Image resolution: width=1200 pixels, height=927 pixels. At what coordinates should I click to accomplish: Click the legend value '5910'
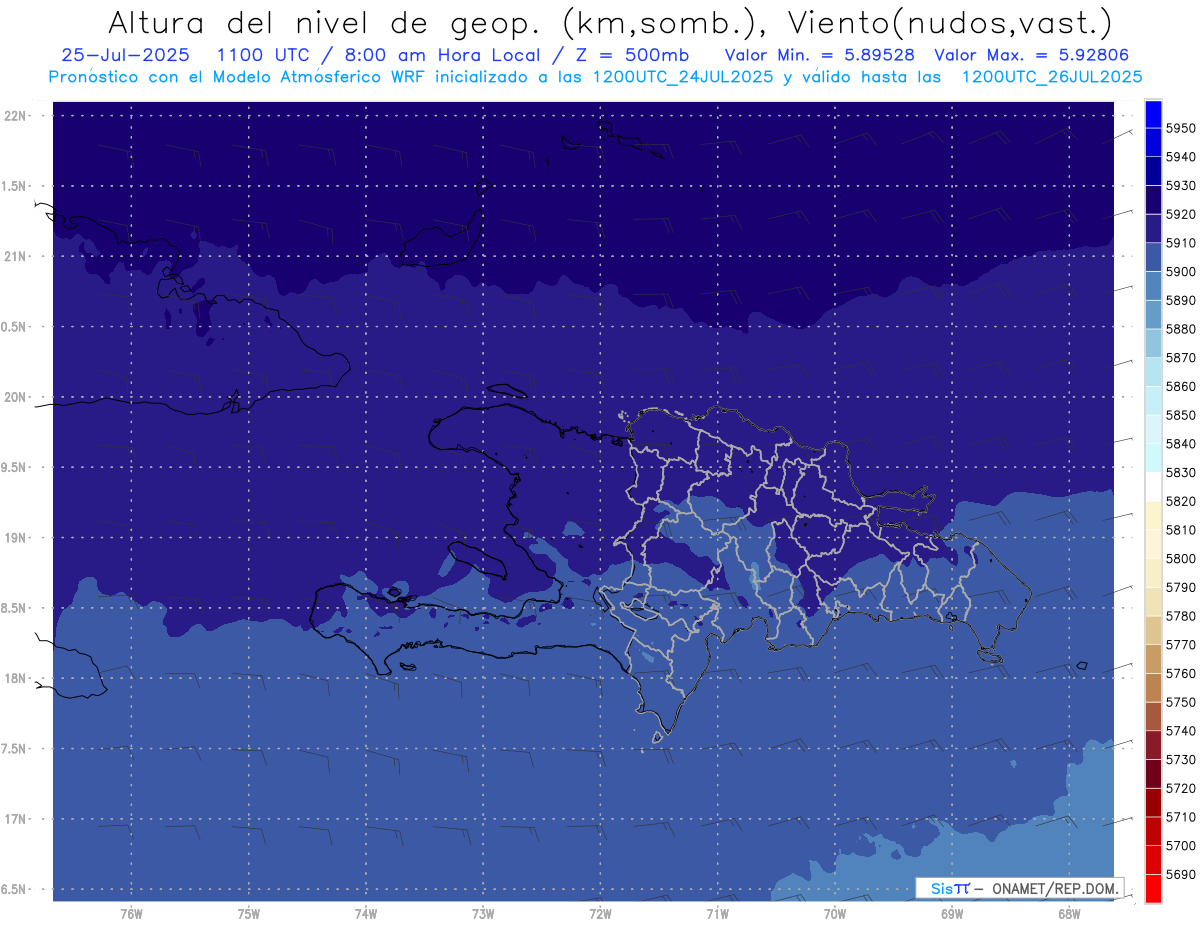pos(1181,243)
